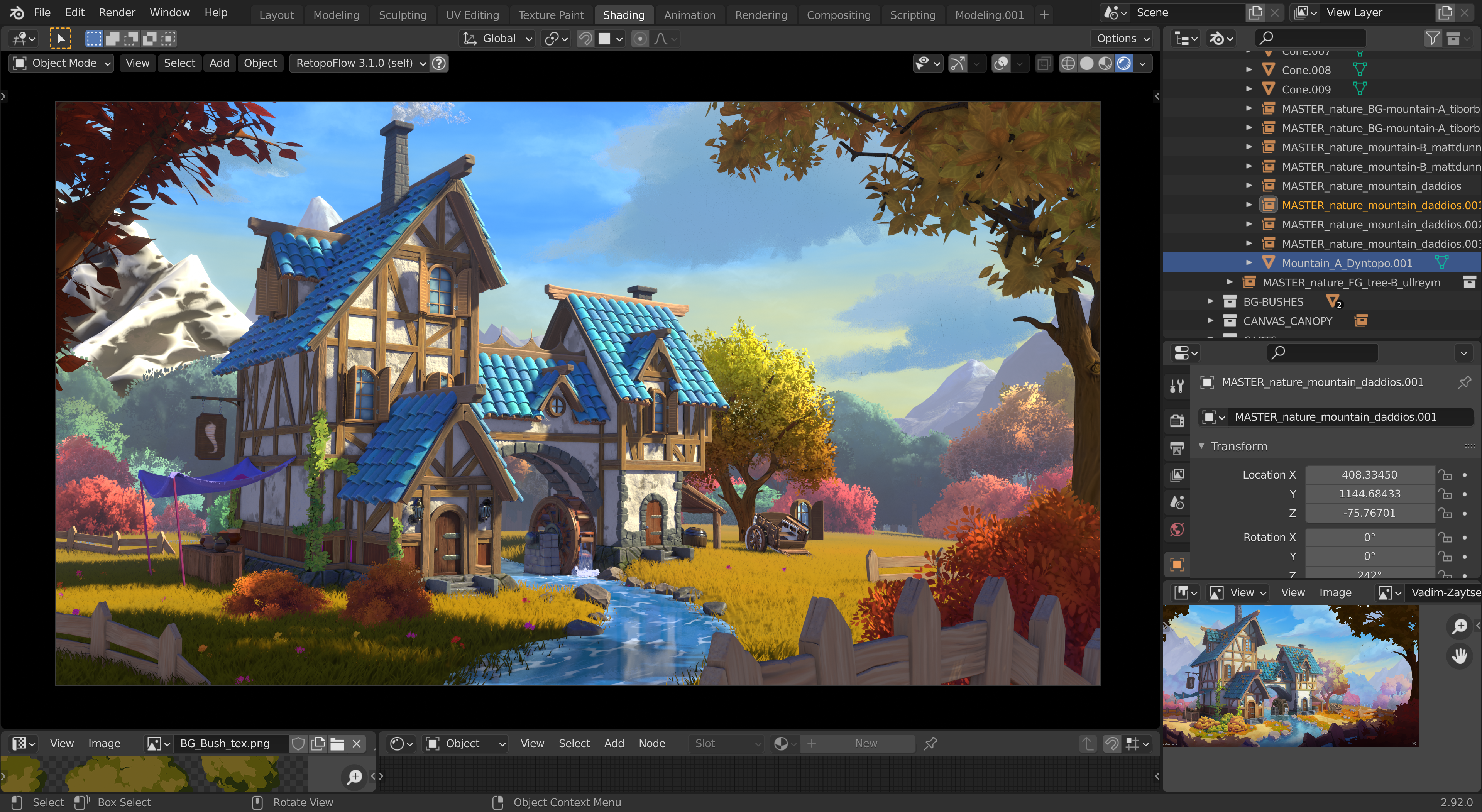Toggle the X-ray view button
Screen dimensions: 1482x812
pyautogui.click(x=1044, y=63)
